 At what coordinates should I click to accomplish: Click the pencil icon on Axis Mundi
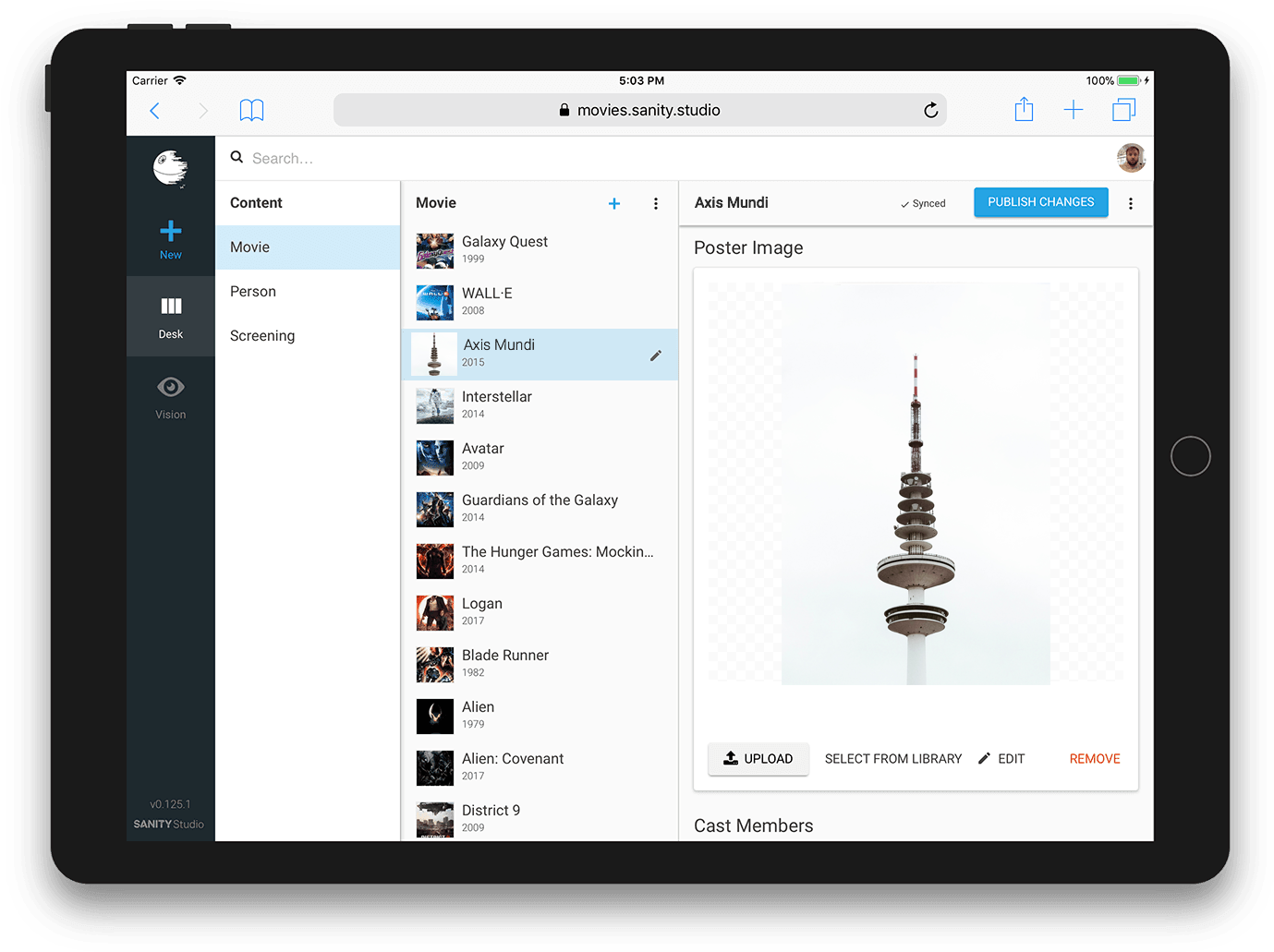(655, 355)
